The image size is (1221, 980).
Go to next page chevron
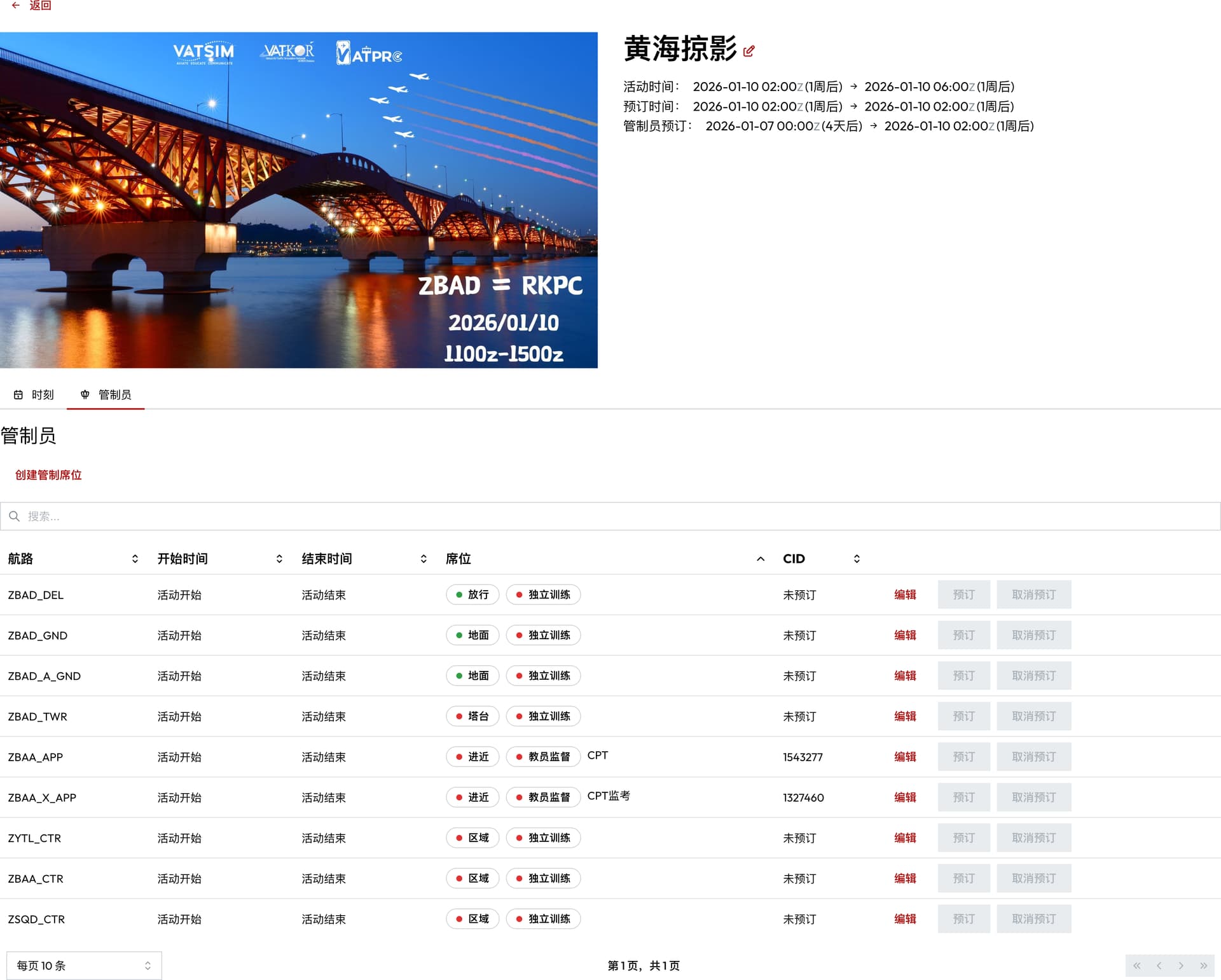click(x=1181, y=966)
